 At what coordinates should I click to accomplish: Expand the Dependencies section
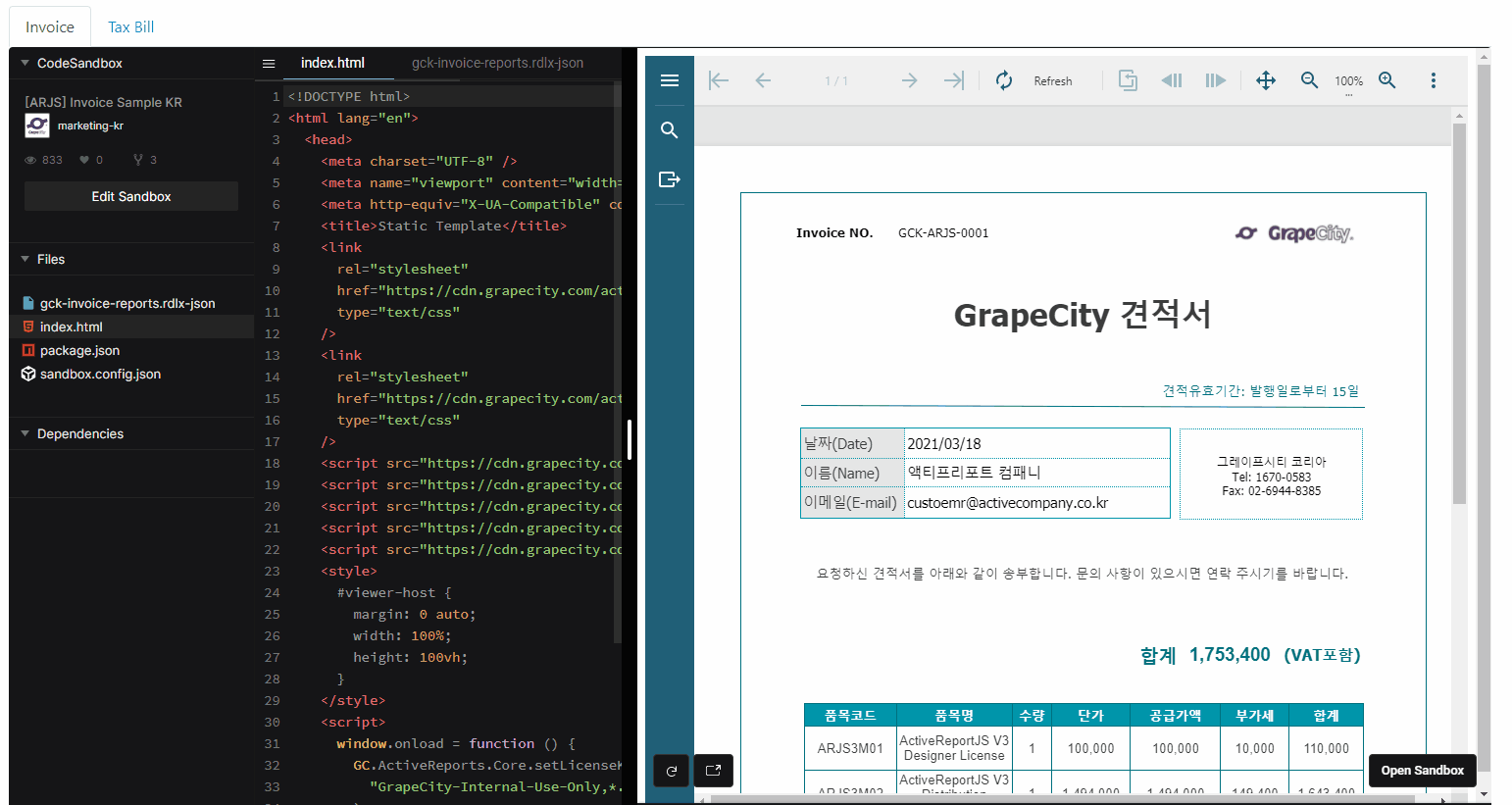(25, 433)
